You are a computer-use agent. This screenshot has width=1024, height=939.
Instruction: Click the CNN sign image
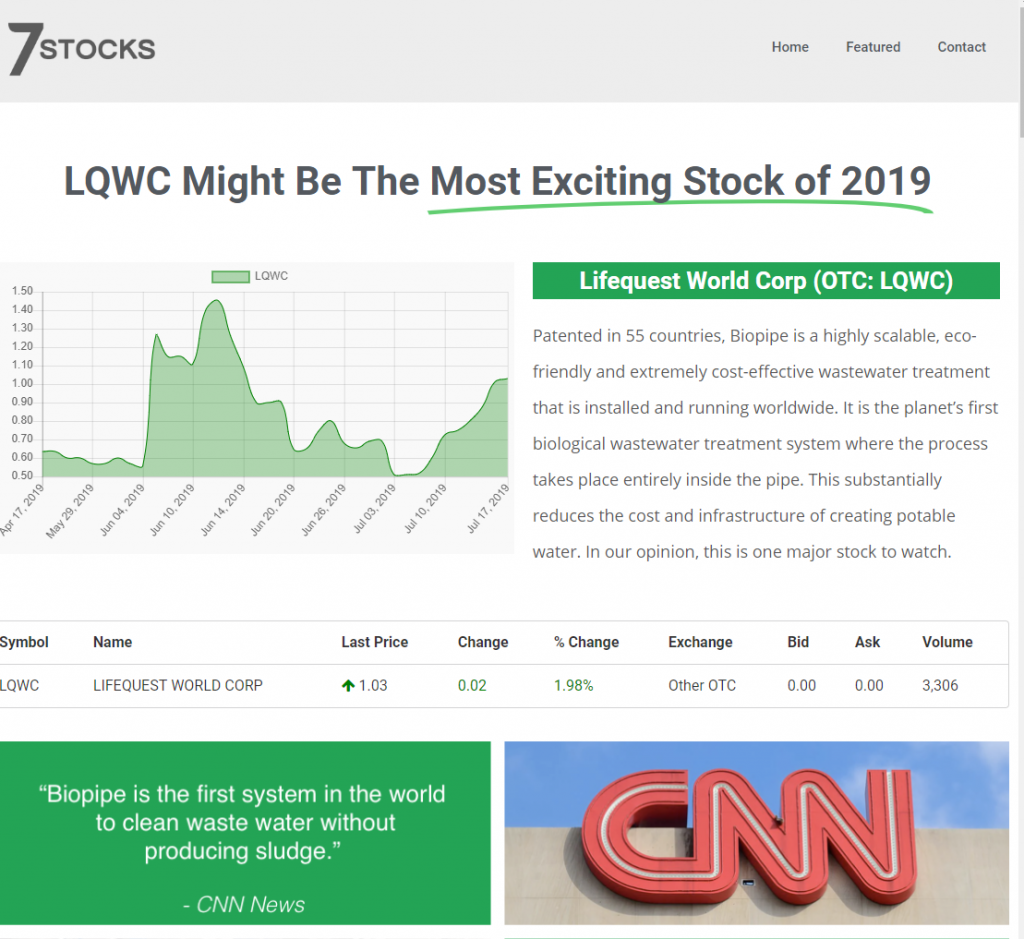tap(757, 832)
